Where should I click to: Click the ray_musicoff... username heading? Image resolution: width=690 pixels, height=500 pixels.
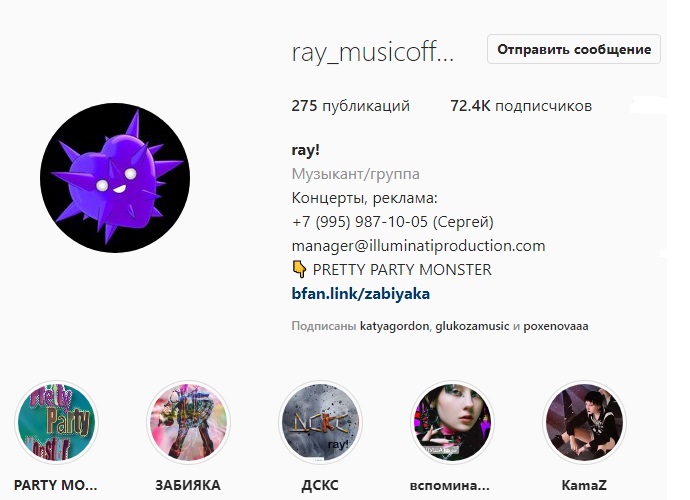tap(372, 53)
